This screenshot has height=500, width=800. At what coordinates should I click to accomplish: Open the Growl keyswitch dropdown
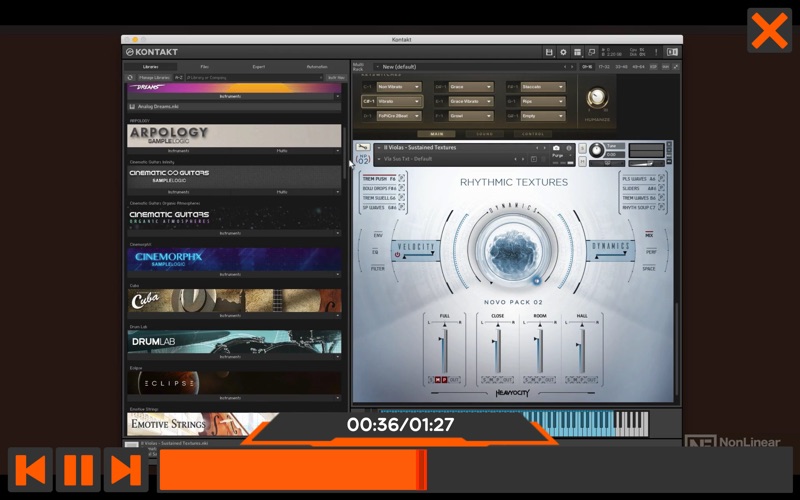pos(471,116)
